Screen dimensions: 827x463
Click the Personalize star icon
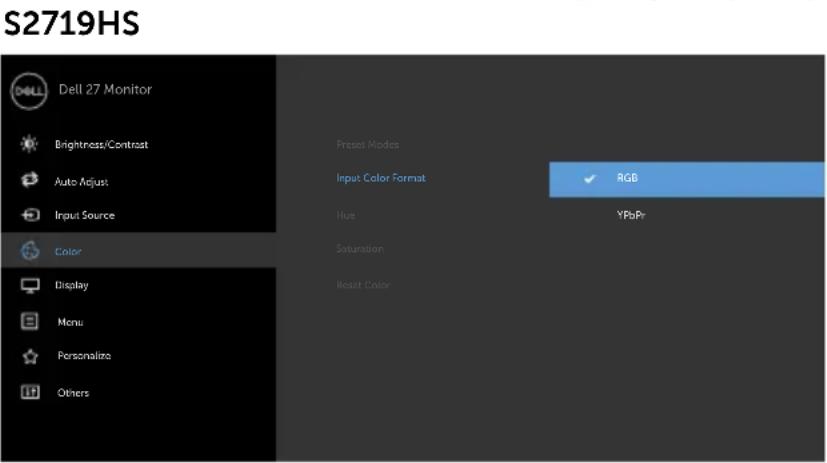click(30, 356)
